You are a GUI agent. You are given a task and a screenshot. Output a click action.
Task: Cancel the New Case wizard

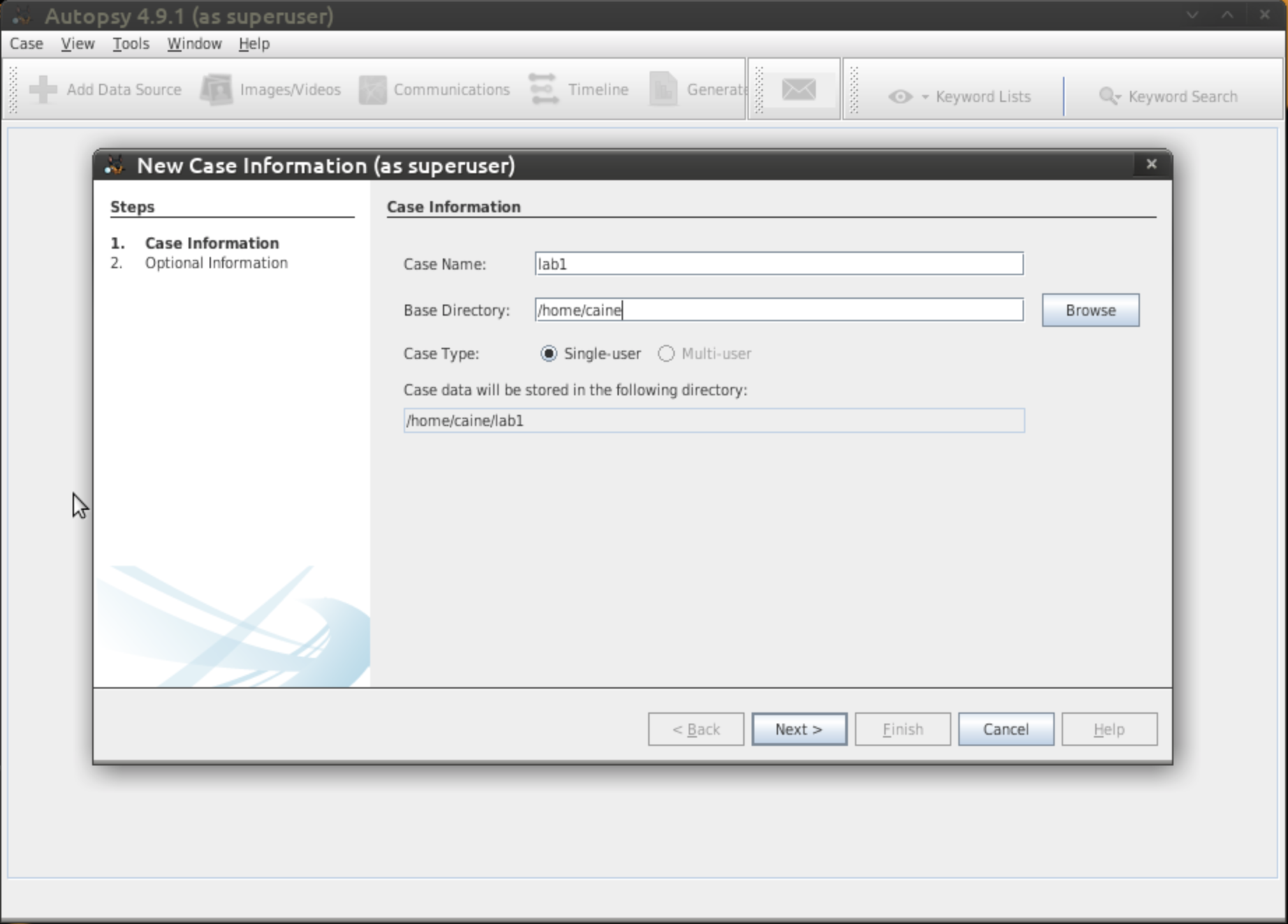(x=1006, y=729)
